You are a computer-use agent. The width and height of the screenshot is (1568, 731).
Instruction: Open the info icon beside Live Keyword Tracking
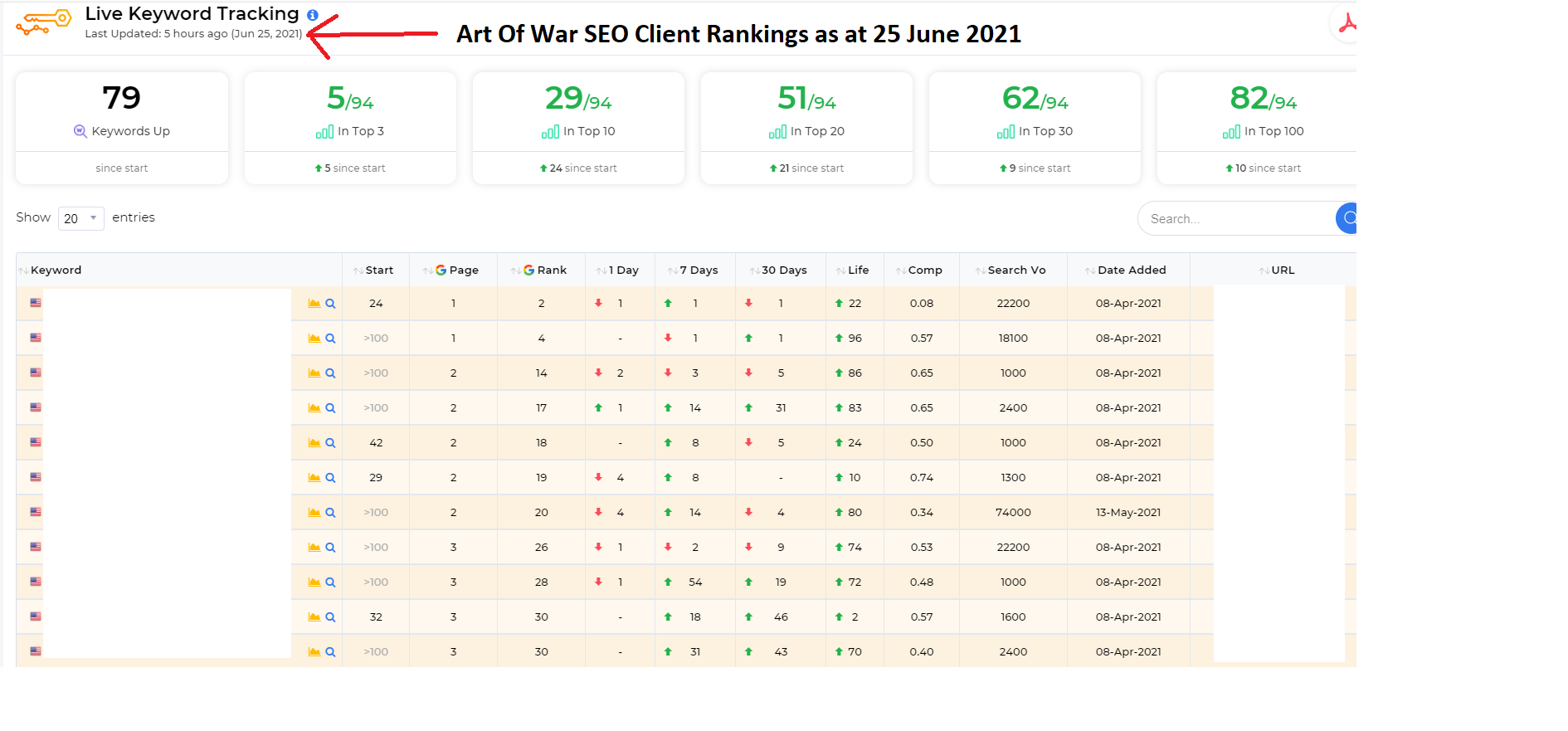tap(313, 15)
